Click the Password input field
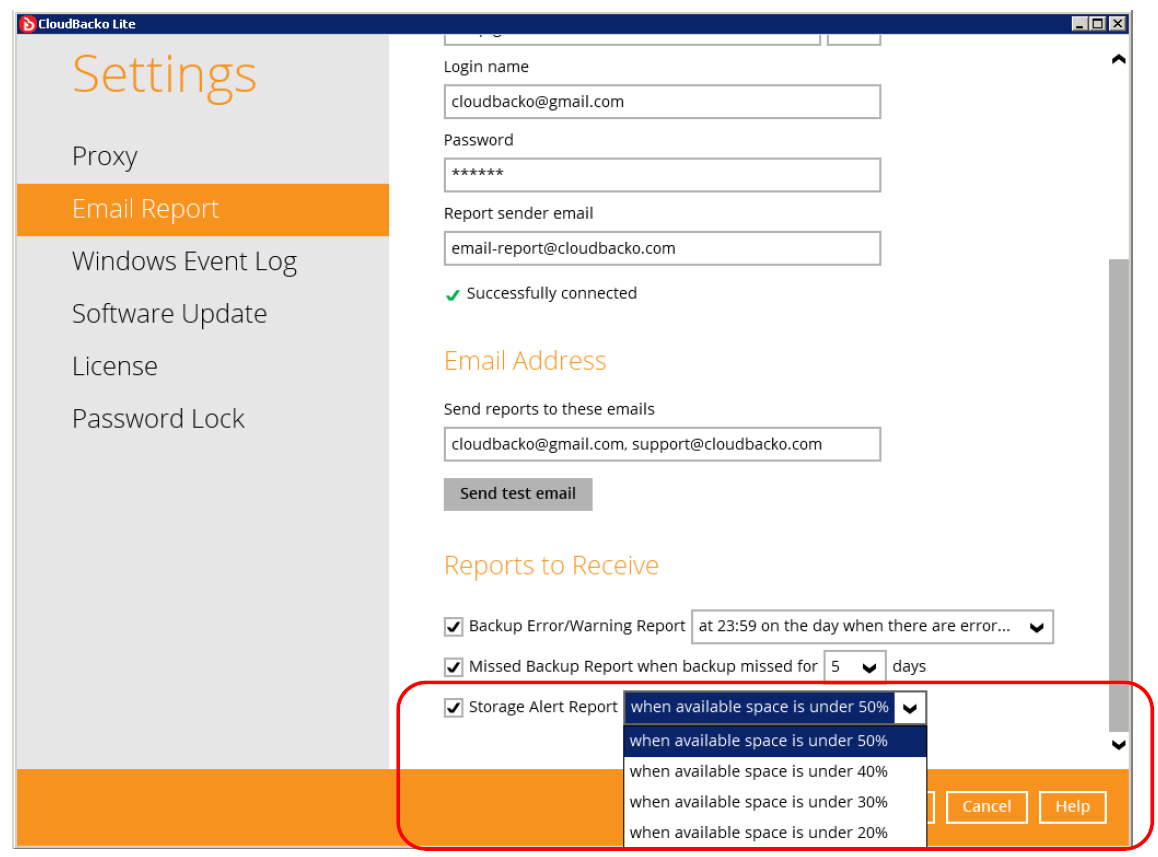The image size is (1158, 857). point(662,174)
